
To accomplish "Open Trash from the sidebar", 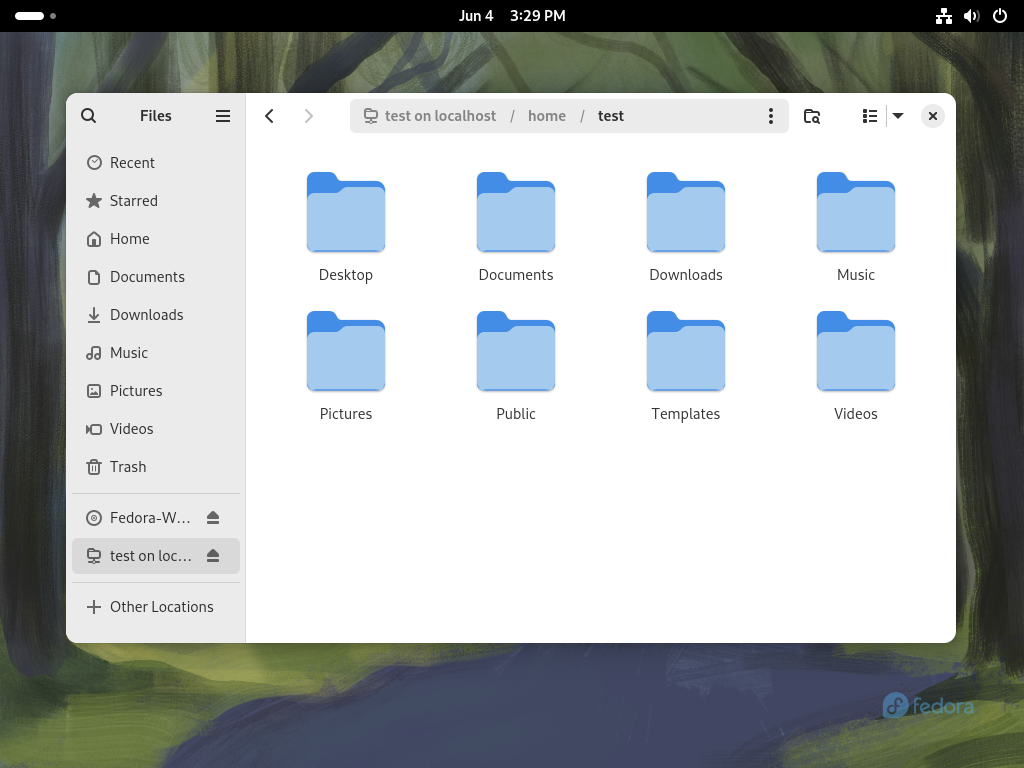I will pos(156,466).
